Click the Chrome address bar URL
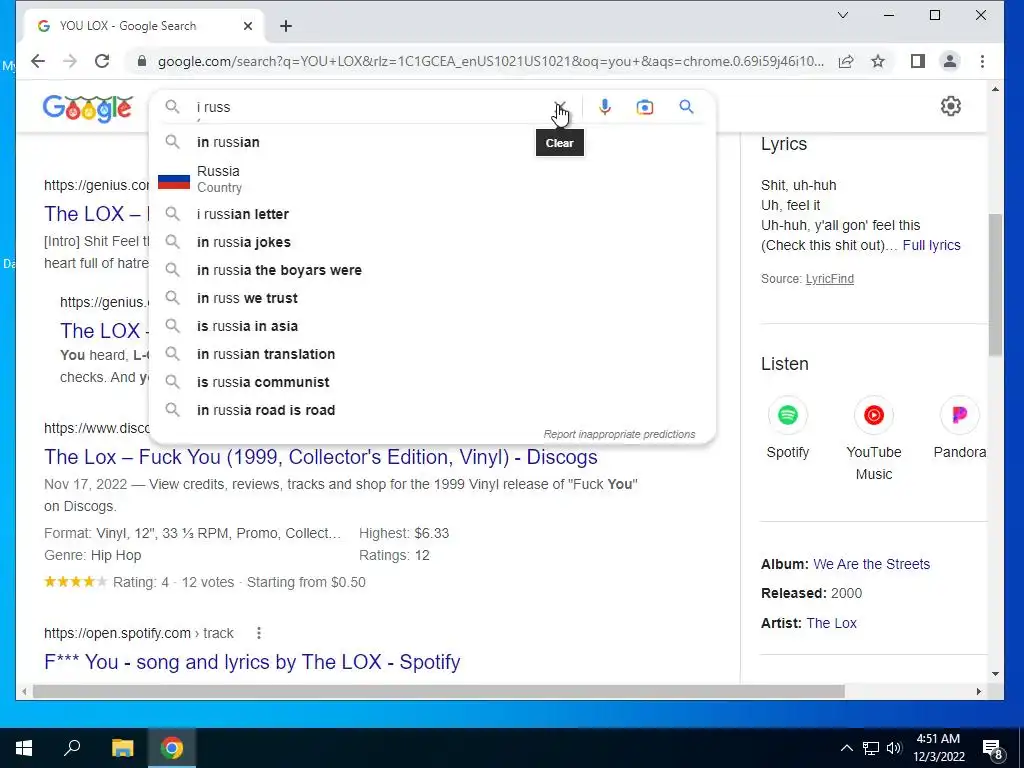 point(490,61)
